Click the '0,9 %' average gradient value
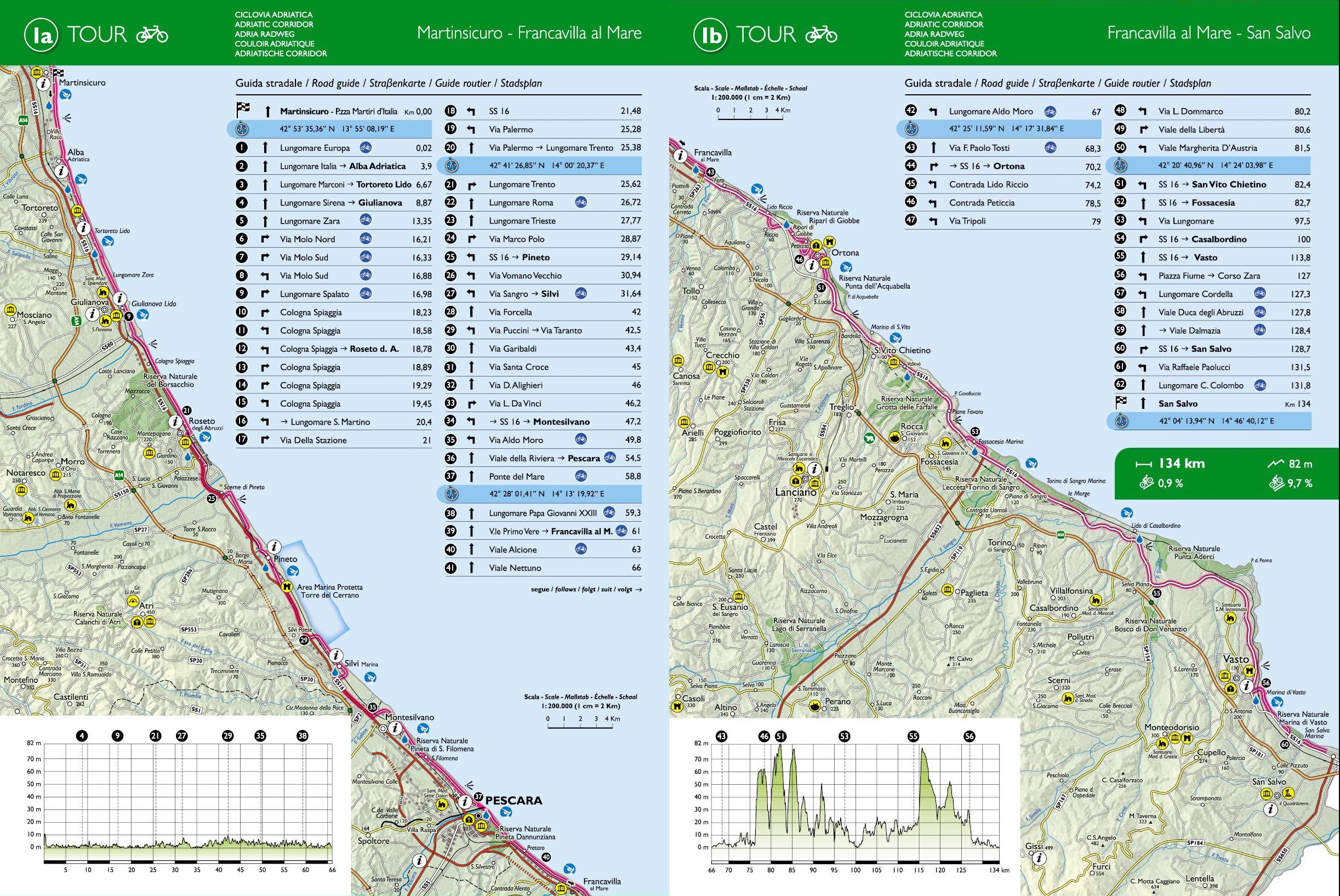 (1170, 483)
